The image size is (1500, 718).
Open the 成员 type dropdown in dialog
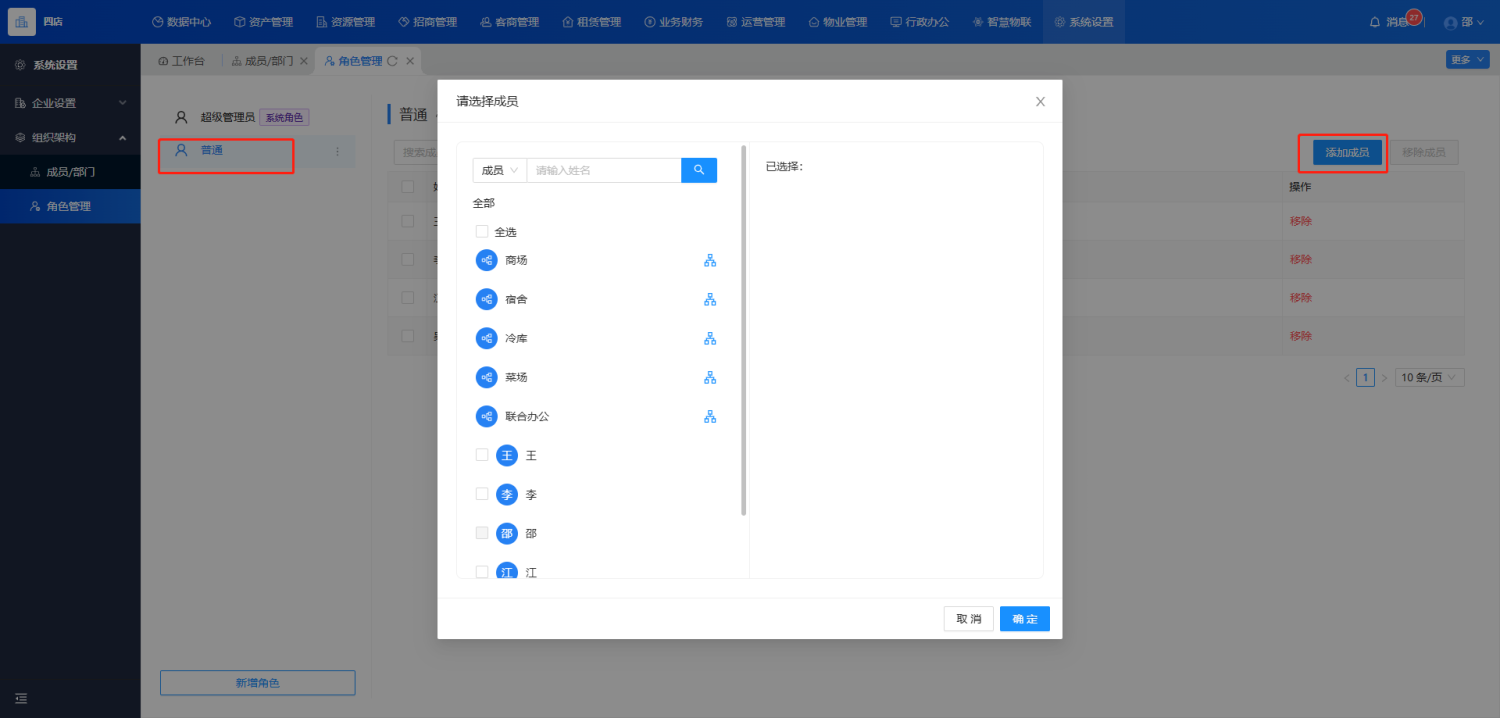[500, 170]
